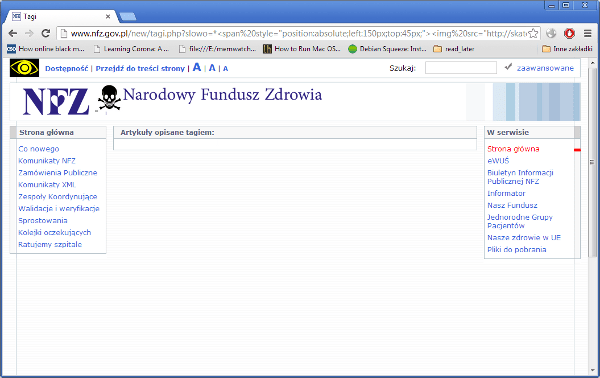This screenshot has height=378, width=600.
Task: Open 'Zamówienia Publiczne' link
Action: (57, 173)
